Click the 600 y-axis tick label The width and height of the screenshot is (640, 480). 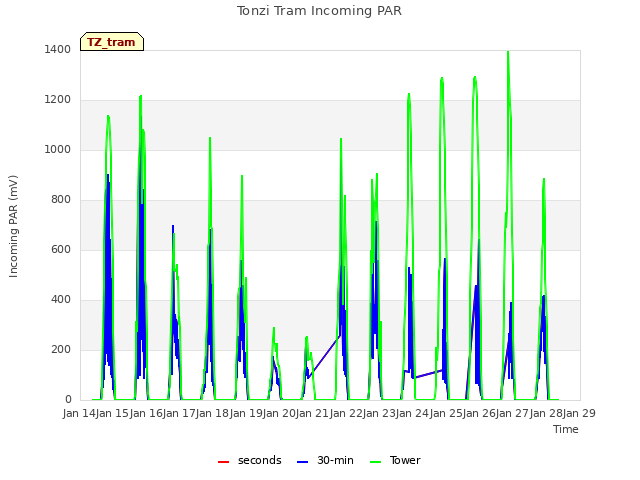[x=61, y=249]
